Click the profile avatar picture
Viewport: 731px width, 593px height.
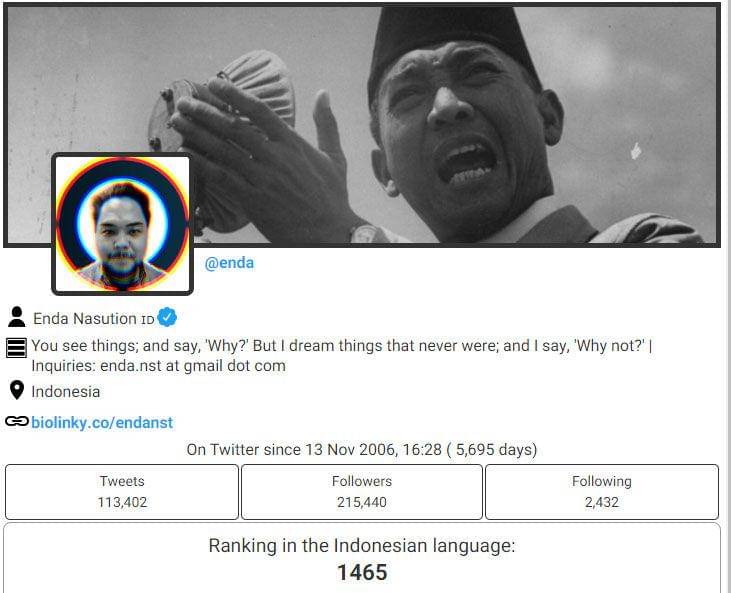pos(122,224)
